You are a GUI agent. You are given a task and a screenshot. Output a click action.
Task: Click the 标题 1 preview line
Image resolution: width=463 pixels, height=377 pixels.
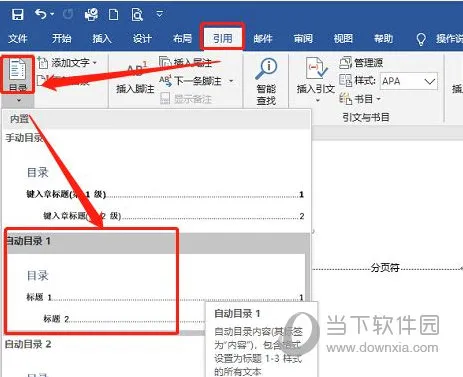165,297
